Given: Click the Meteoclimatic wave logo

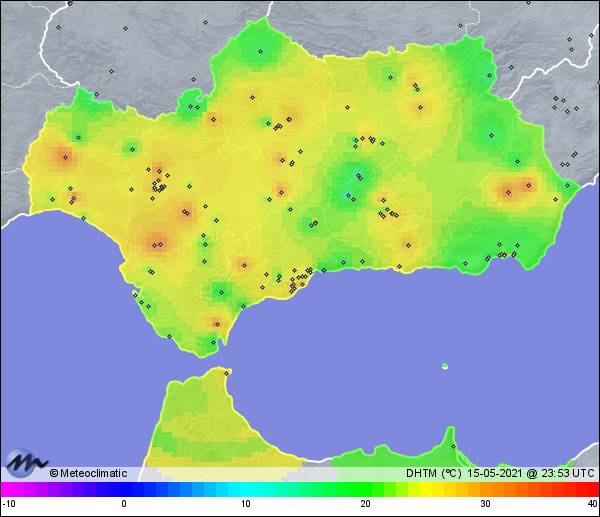Looking at the screenshot, I should coord(26,463).
